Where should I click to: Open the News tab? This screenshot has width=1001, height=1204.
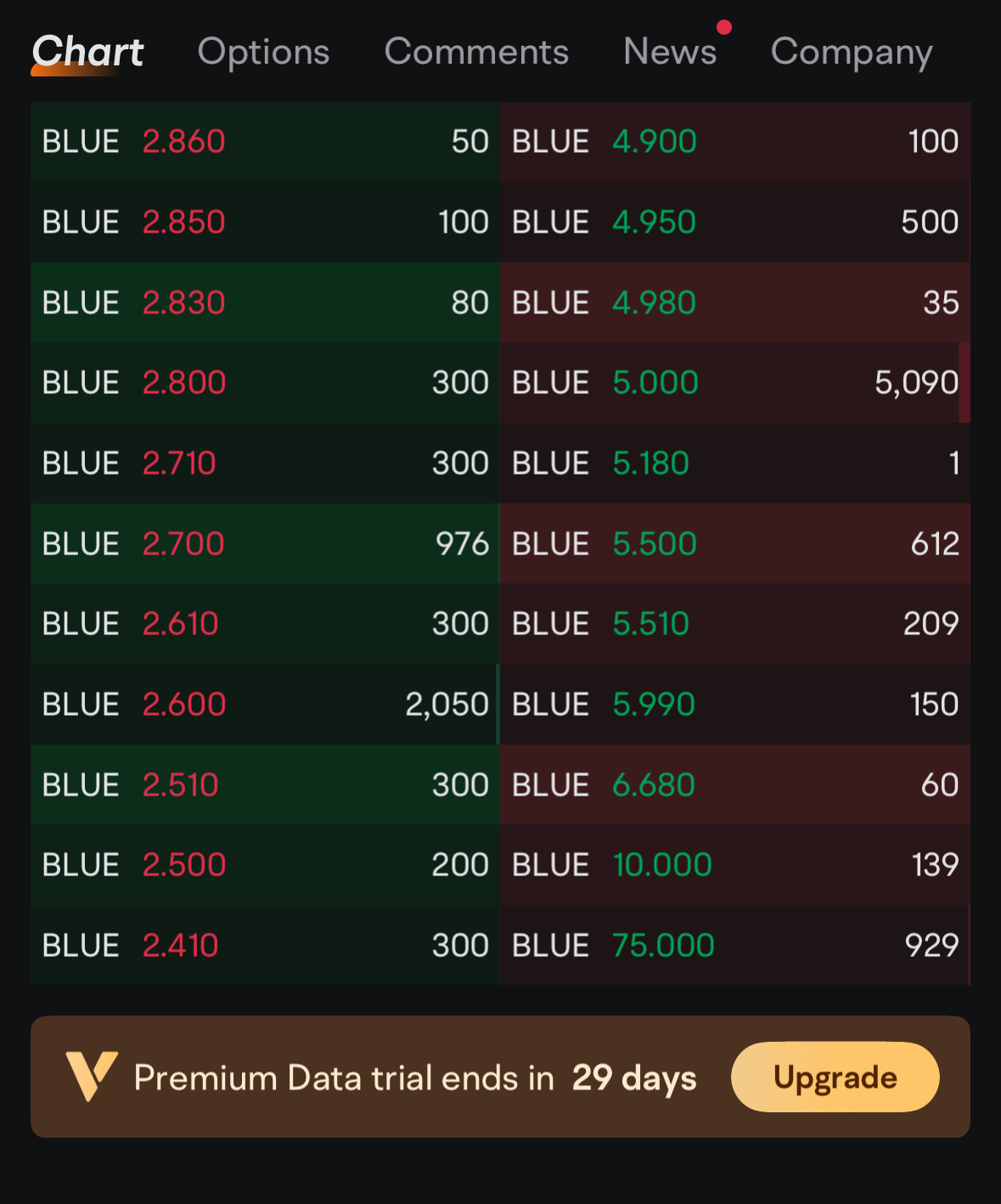click(670, 52)
